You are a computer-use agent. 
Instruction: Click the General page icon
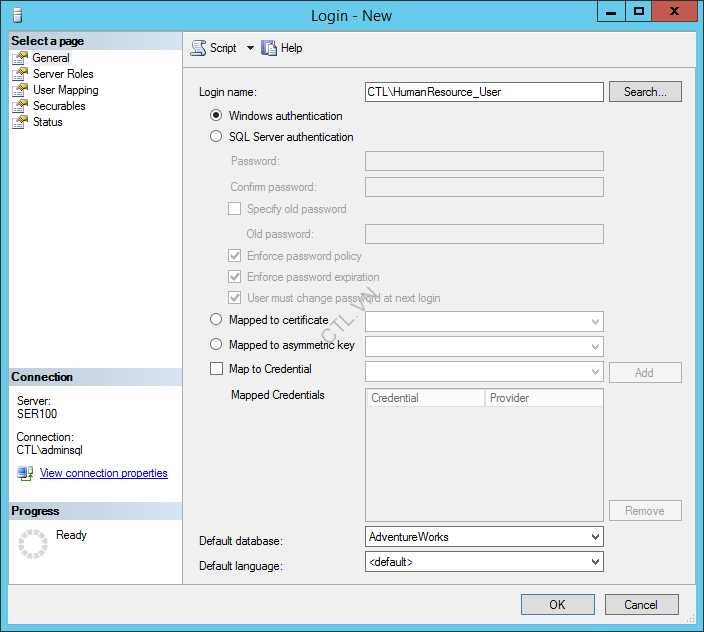coord(20,58)
